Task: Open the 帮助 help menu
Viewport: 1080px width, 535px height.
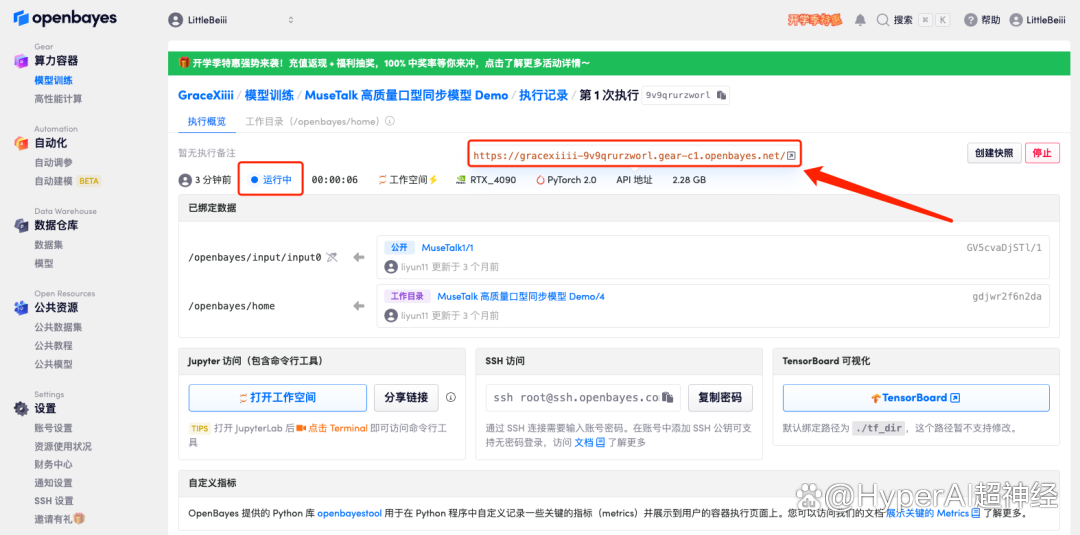Action: point(982,20)
